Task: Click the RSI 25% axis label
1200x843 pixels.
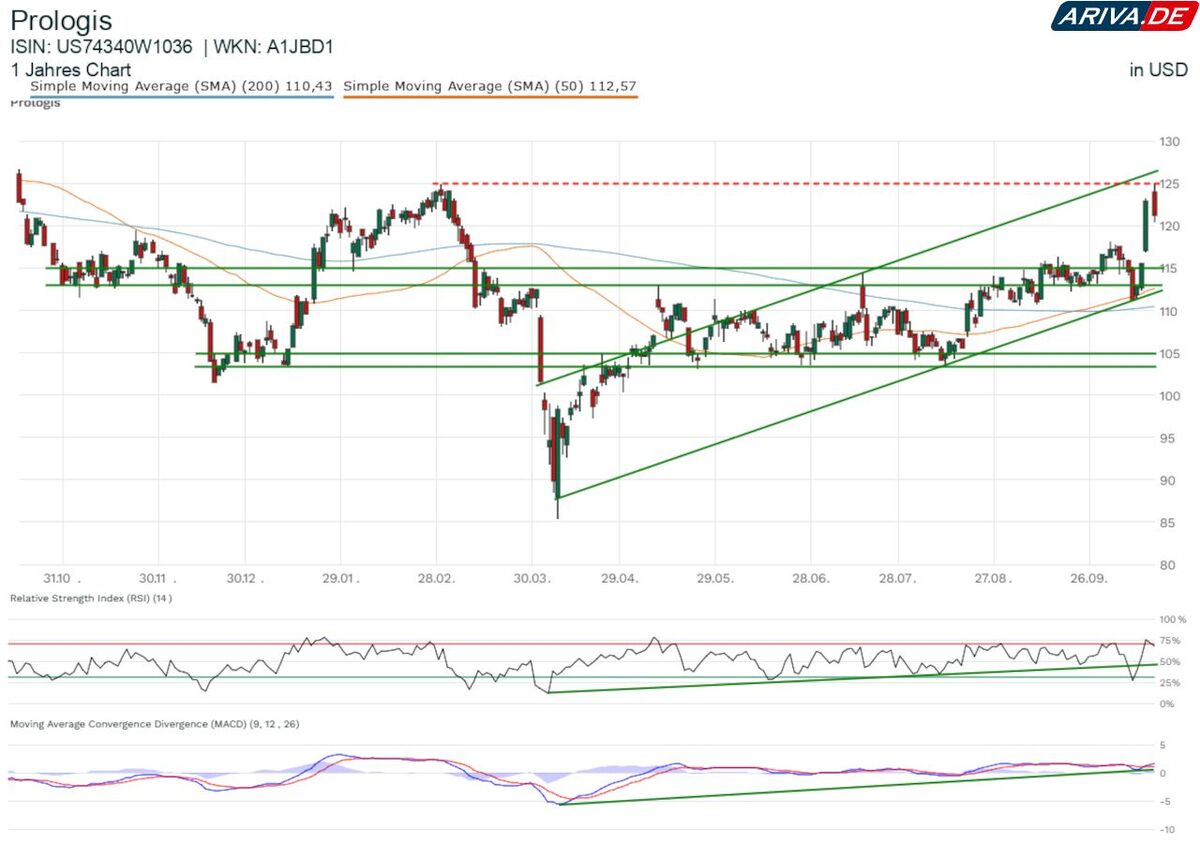Action: [1172, 683]
